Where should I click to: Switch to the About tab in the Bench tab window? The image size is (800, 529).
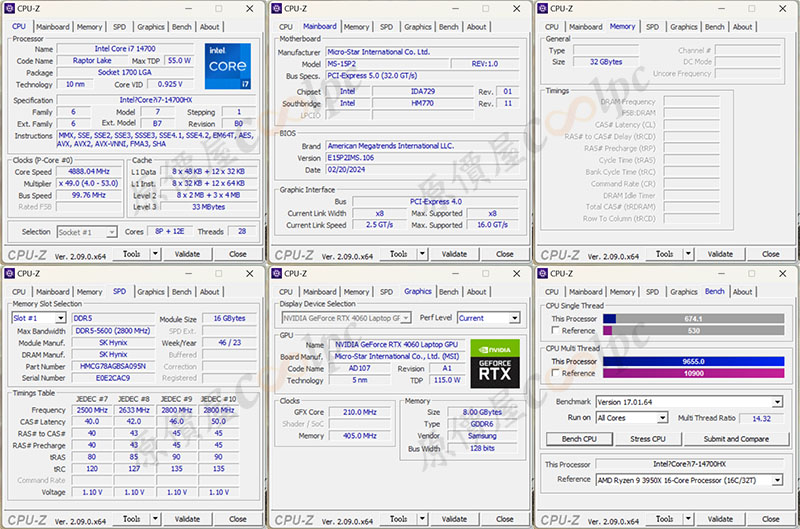pos(742,292)
